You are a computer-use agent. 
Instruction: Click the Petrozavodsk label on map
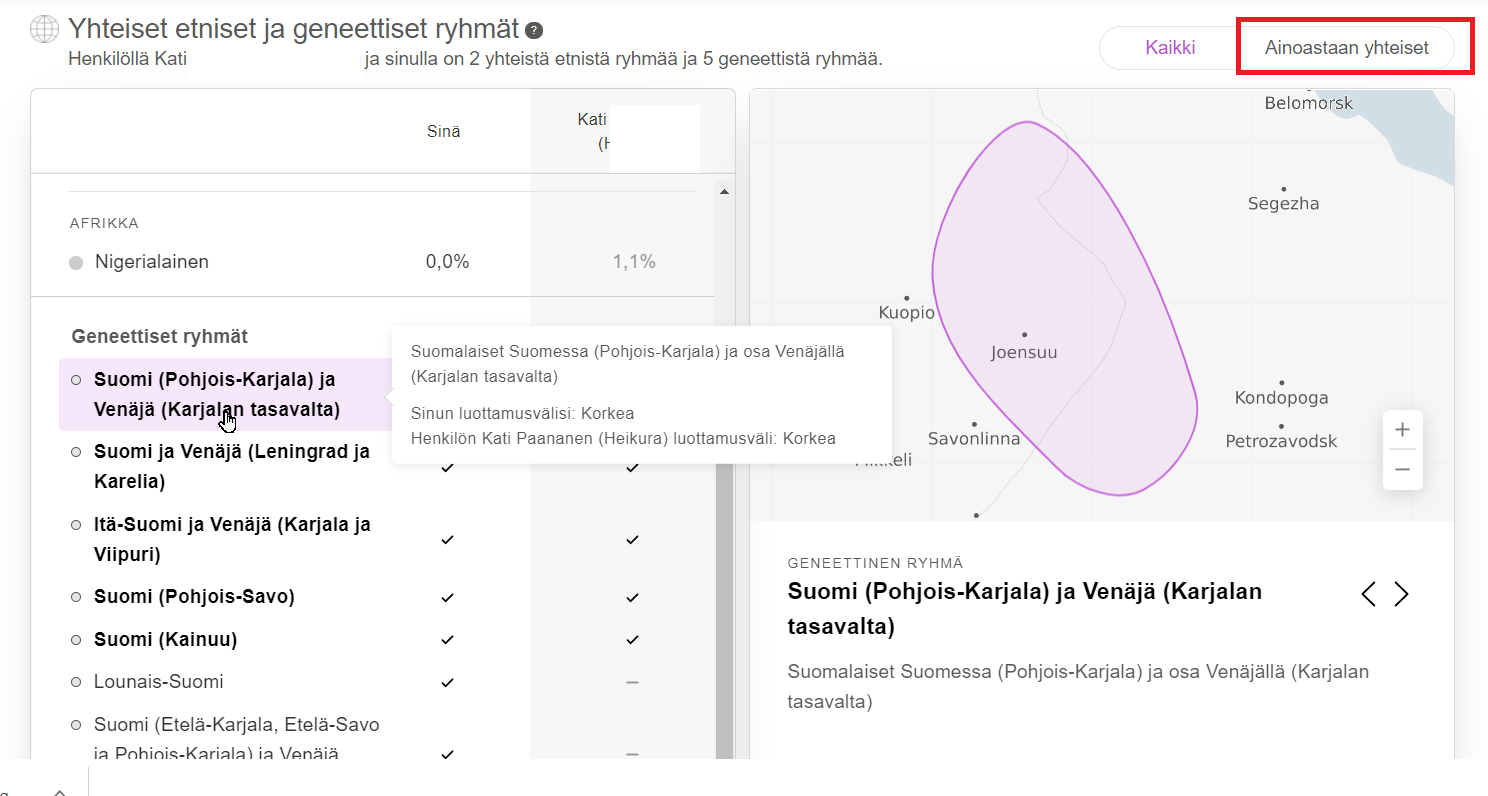pos(1281,441)
